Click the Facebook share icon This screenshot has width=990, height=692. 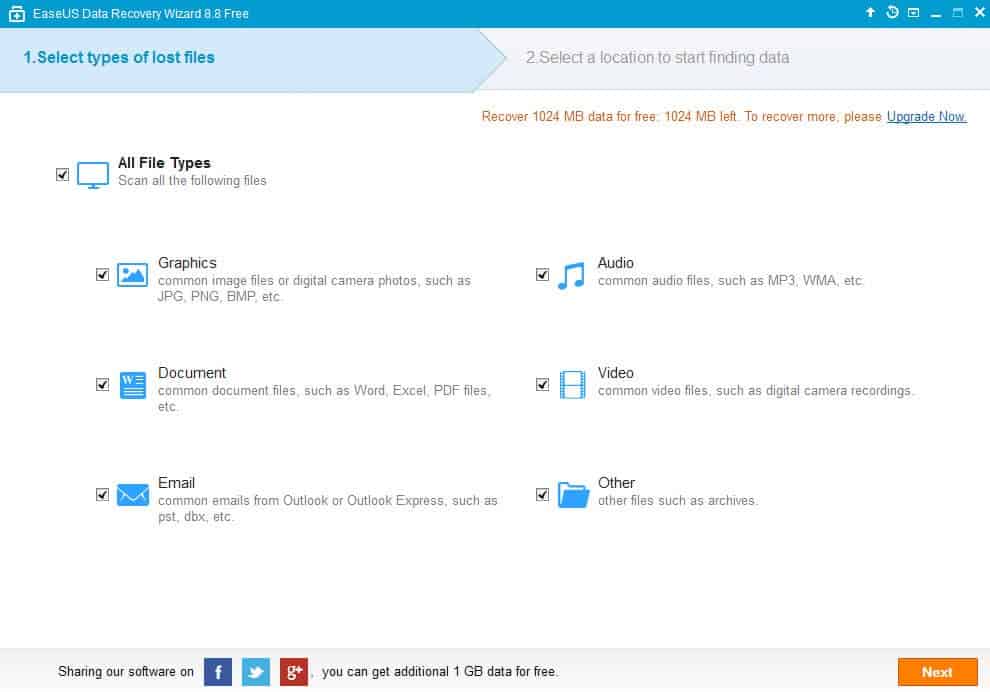[x=218, y=672]
